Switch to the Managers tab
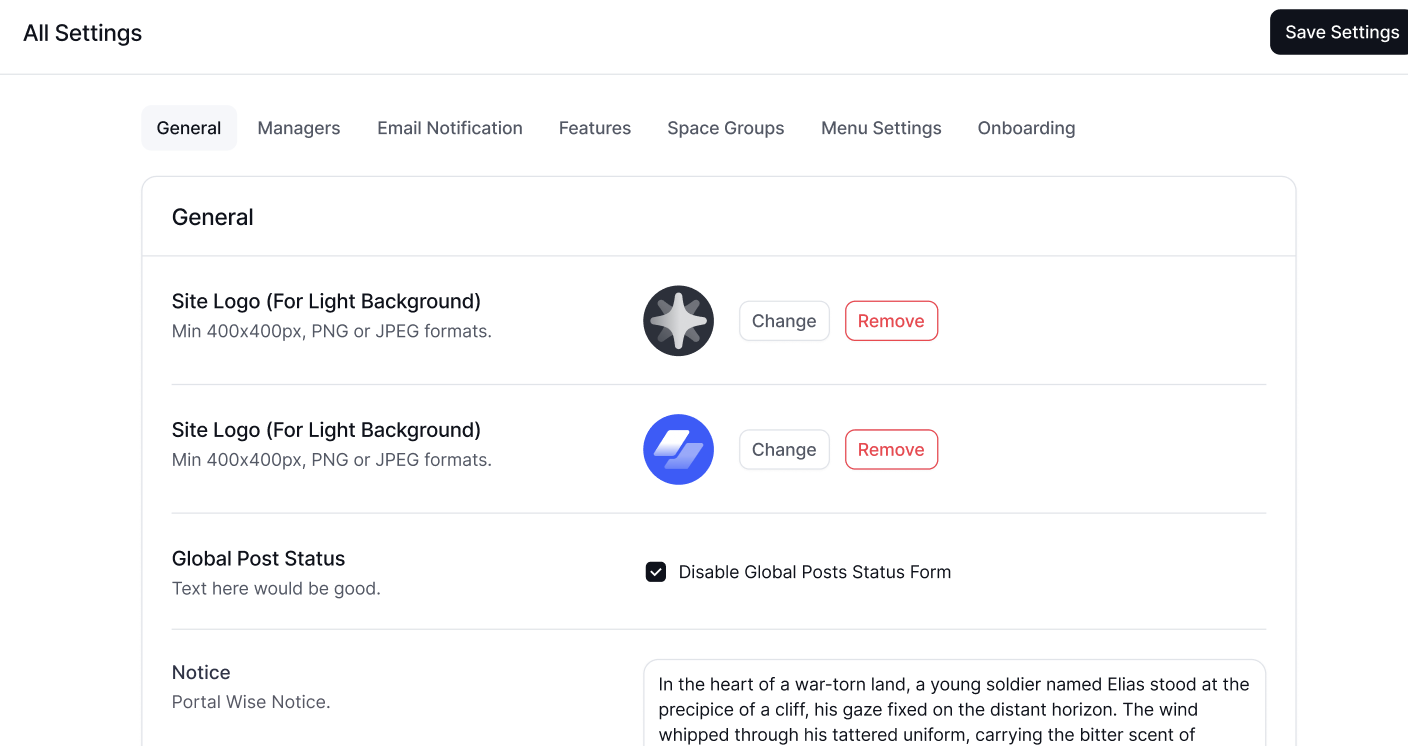This screenshot has width=1408, height=746. [x=298, y=128]
